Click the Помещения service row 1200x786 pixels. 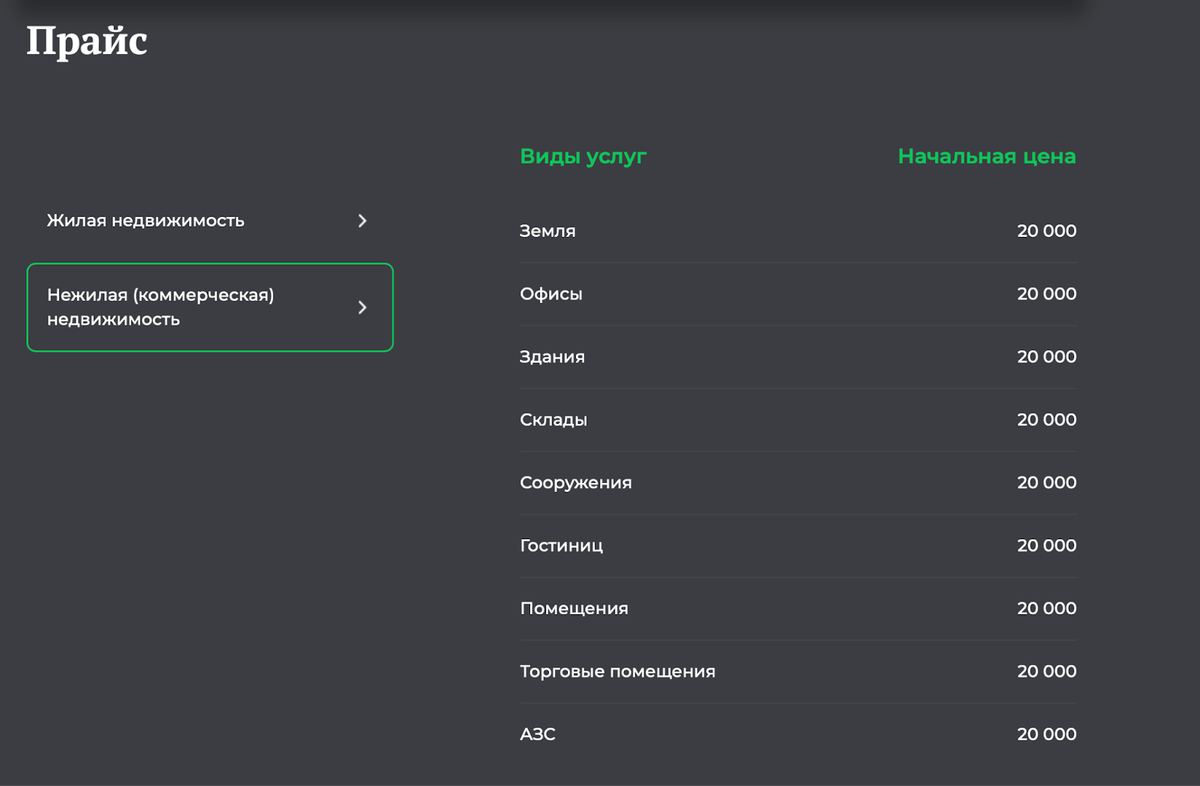pos(574,609)
